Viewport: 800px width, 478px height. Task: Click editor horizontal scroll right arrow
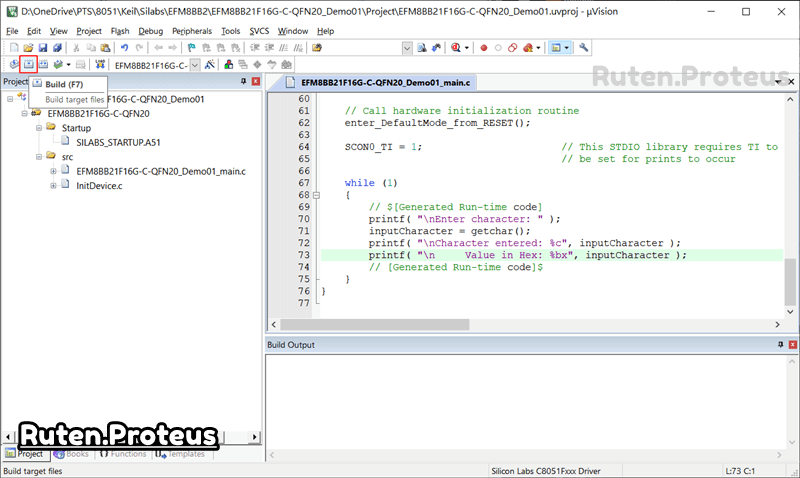click(x=777, y=324)
